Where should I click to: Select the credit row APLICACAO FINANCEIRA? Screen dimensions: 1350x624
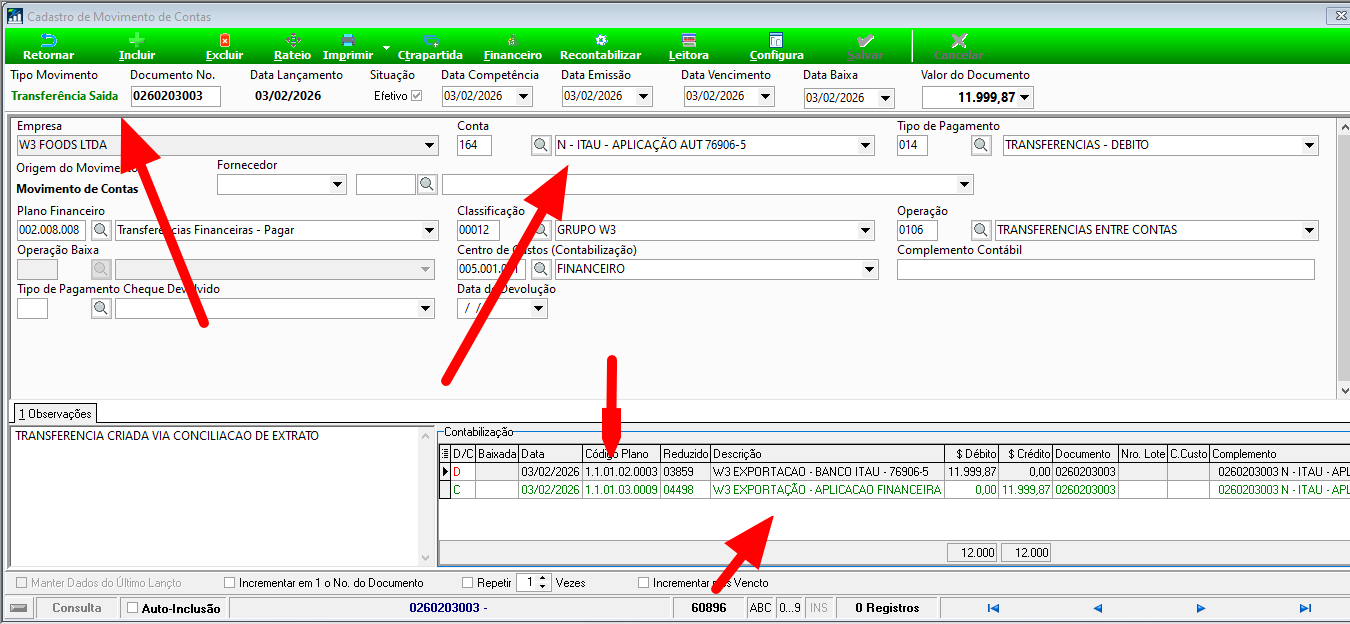click(894, 490)
